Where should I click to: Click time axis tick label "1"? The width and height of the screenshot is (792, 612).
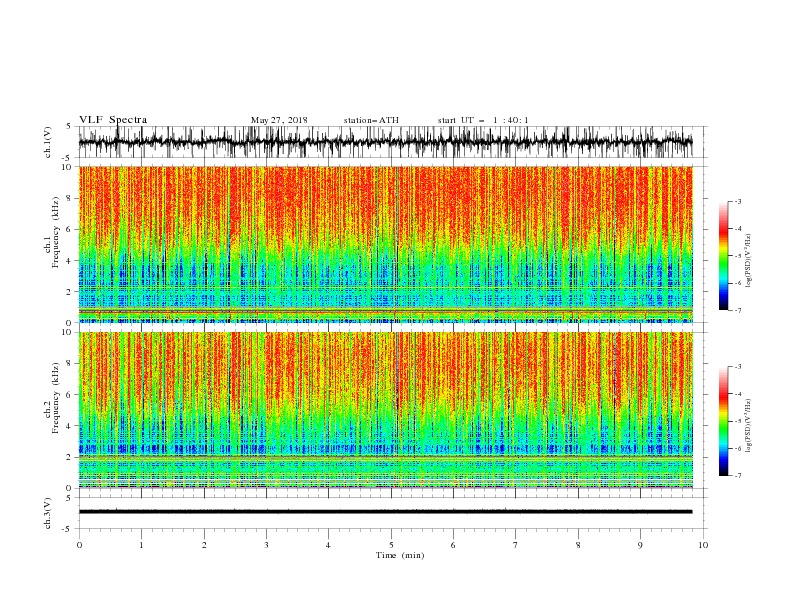tap(141, 545)
